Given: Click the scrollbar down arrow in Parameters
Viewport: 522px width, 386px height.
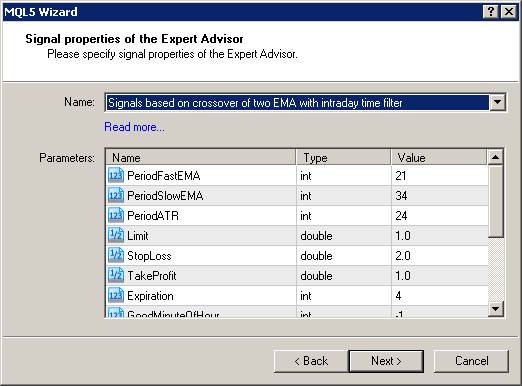Looking at the screenshot, I should point(495,309).
